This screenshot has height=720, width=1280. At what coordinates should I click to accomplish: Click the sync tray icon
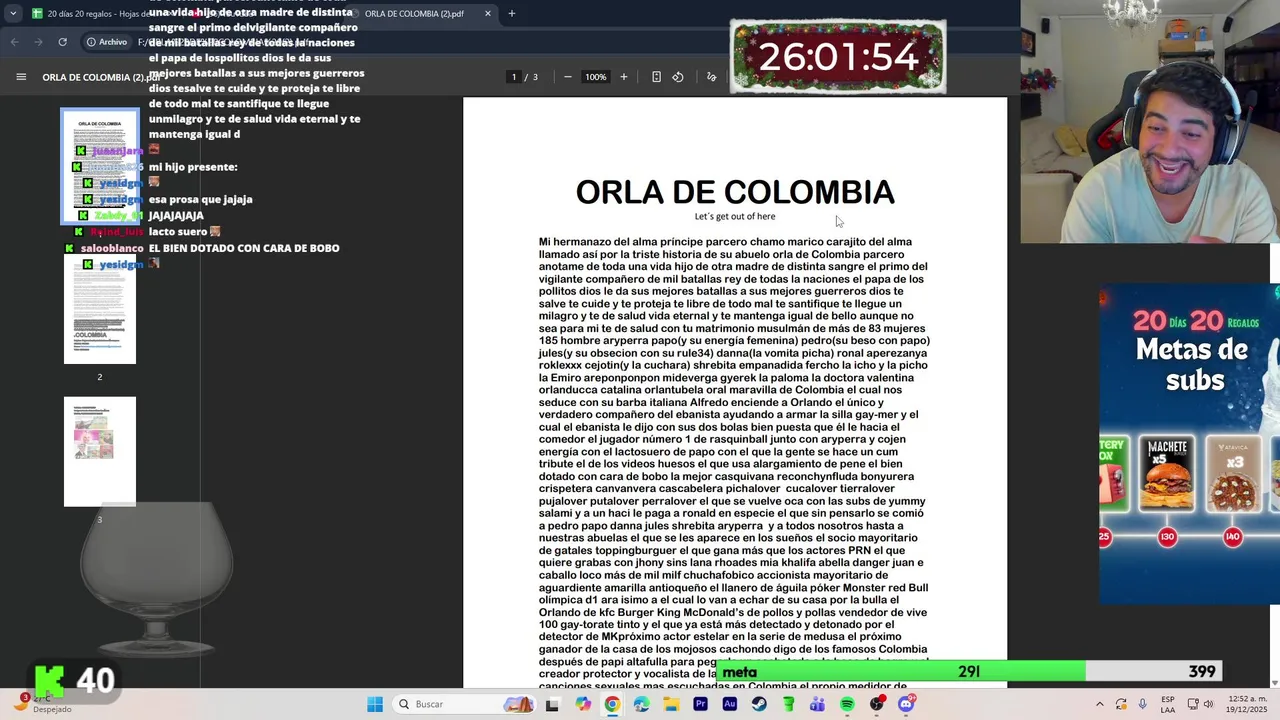point(1121,704)
